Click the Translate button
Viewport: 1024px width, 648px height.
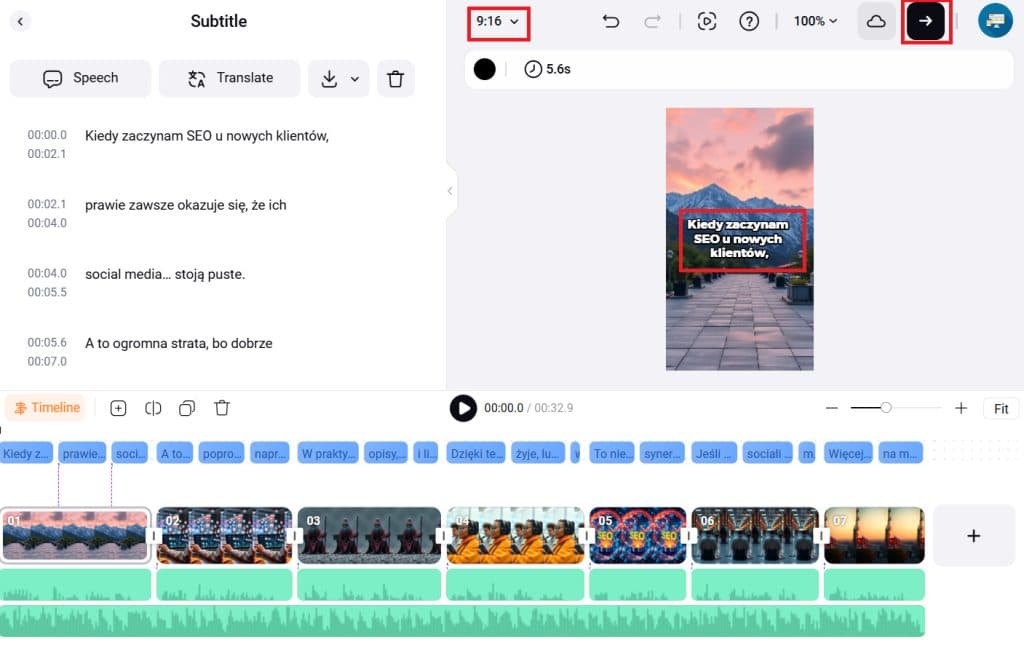point(229,78)
